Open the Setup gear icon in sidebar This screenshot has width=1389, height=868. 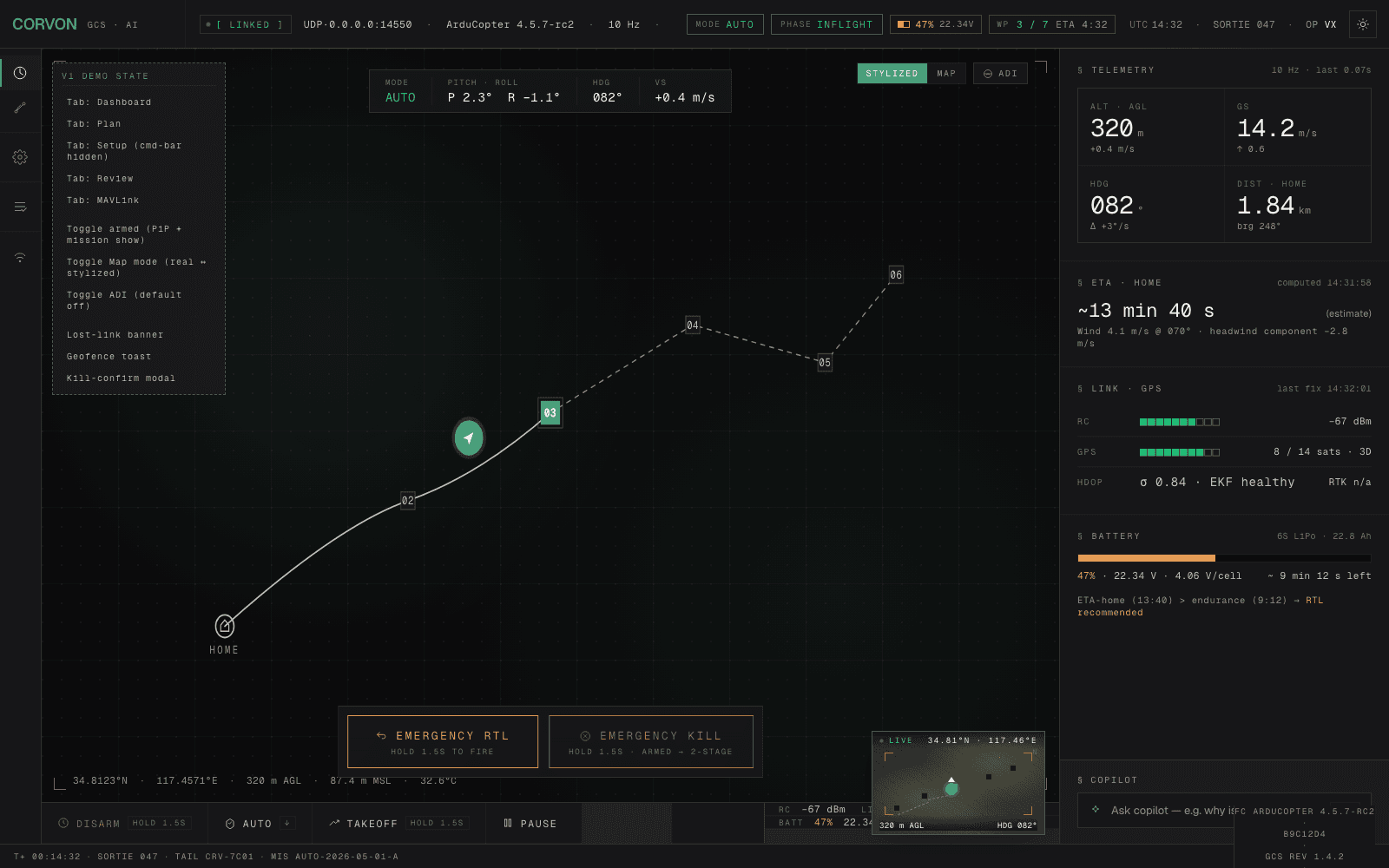point(20,157)
